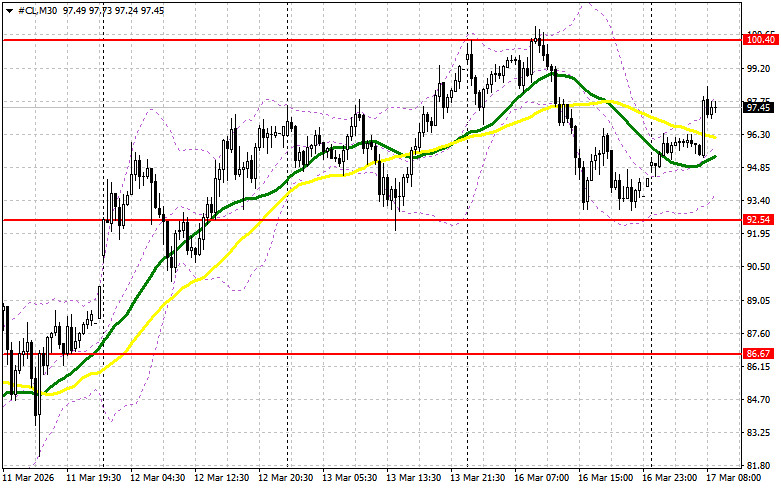Click the 89.05 price scale label
Screen dimensions: 781x489
(759, 300)
